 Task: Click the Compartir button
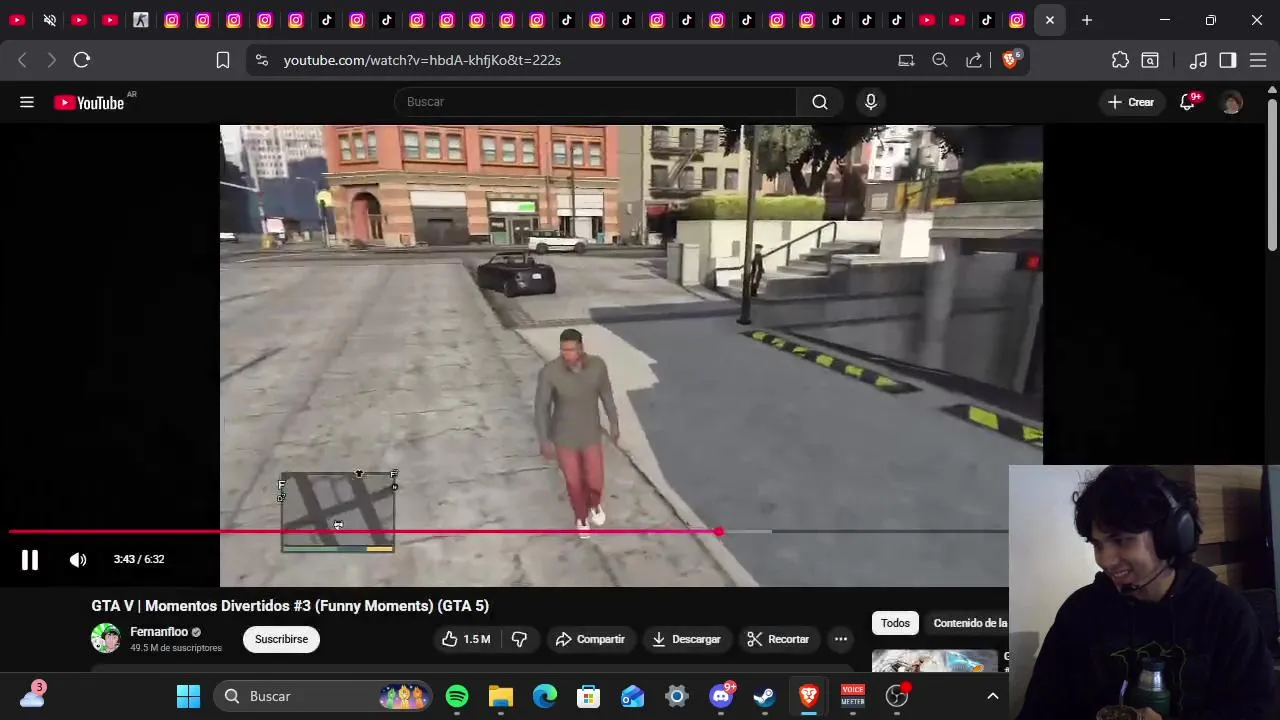590,639
